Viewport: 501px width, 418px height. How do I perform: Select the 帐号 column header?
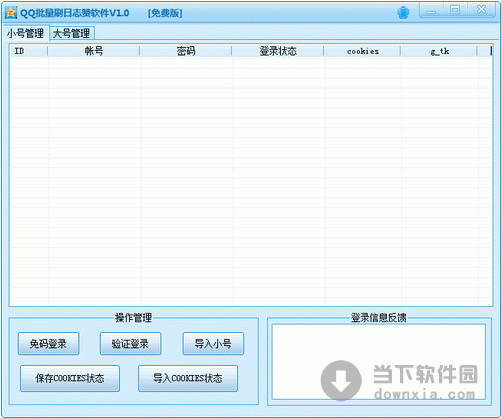pos(94,51)
